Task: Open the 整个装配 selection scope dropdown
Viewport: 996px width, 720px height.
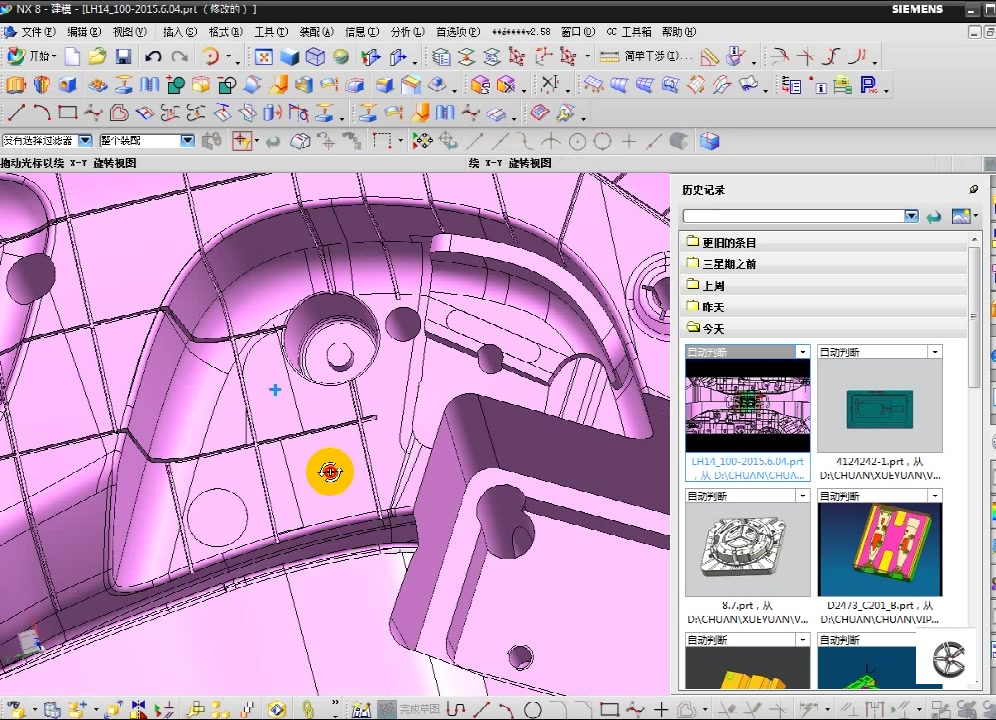Action: [x=187, y=141]
